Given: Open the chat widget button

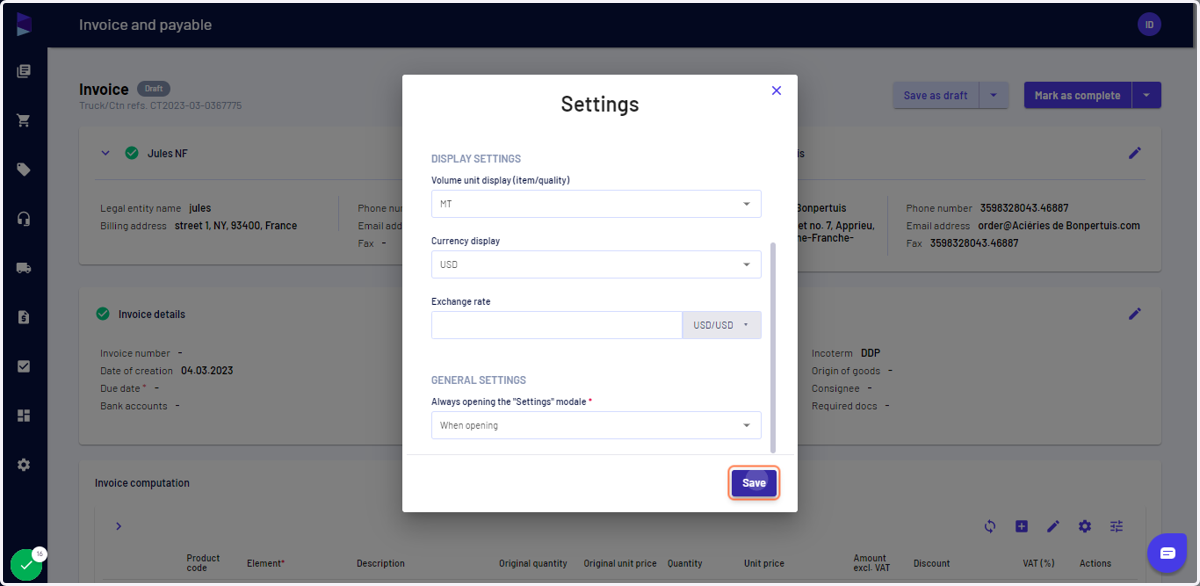Looking at the screenshot, I should (x=1167, y=553).
